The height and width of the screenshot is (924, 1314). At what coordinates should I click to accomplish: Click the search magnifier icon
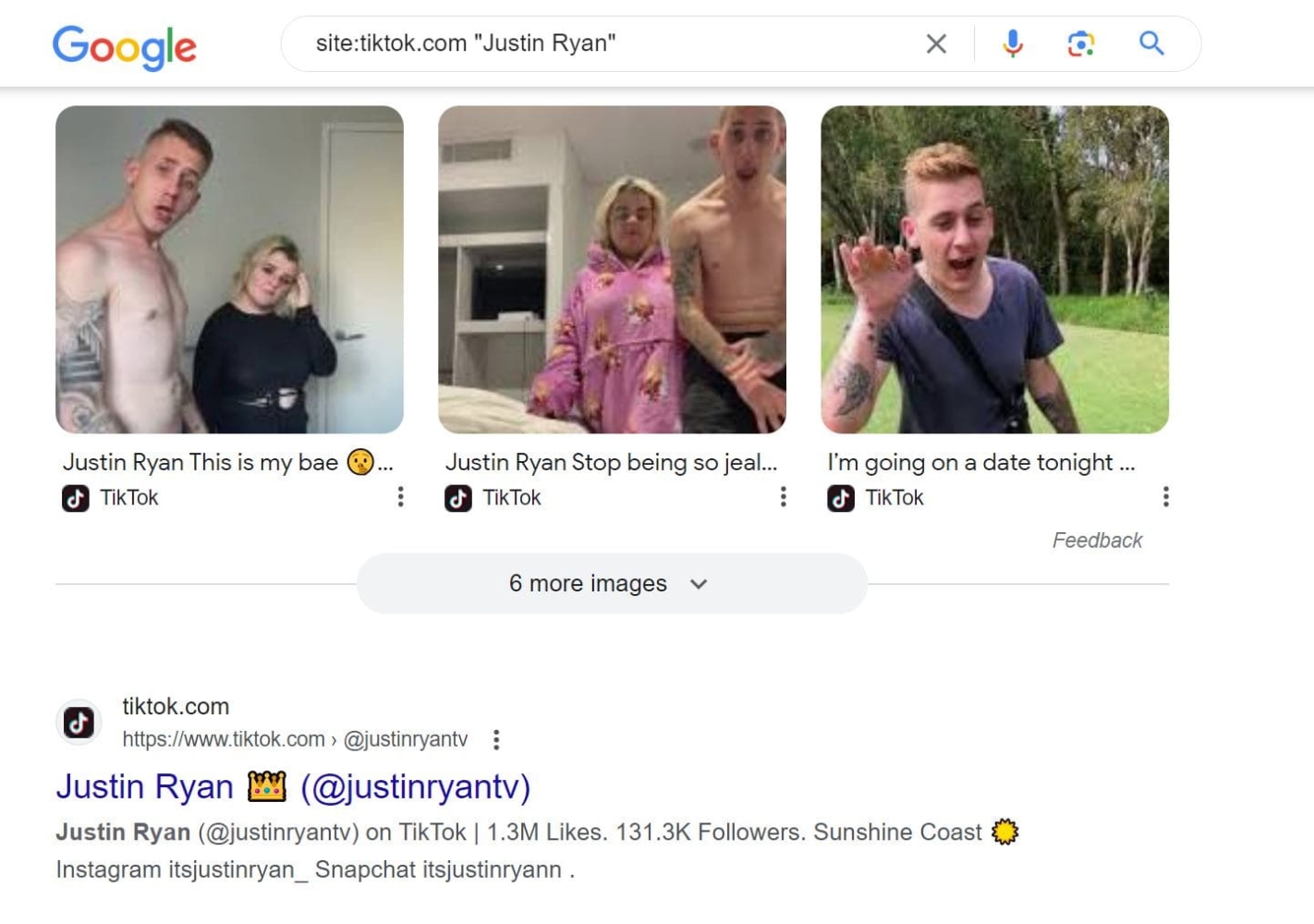pyautogui.click(x=1150, y=43)
